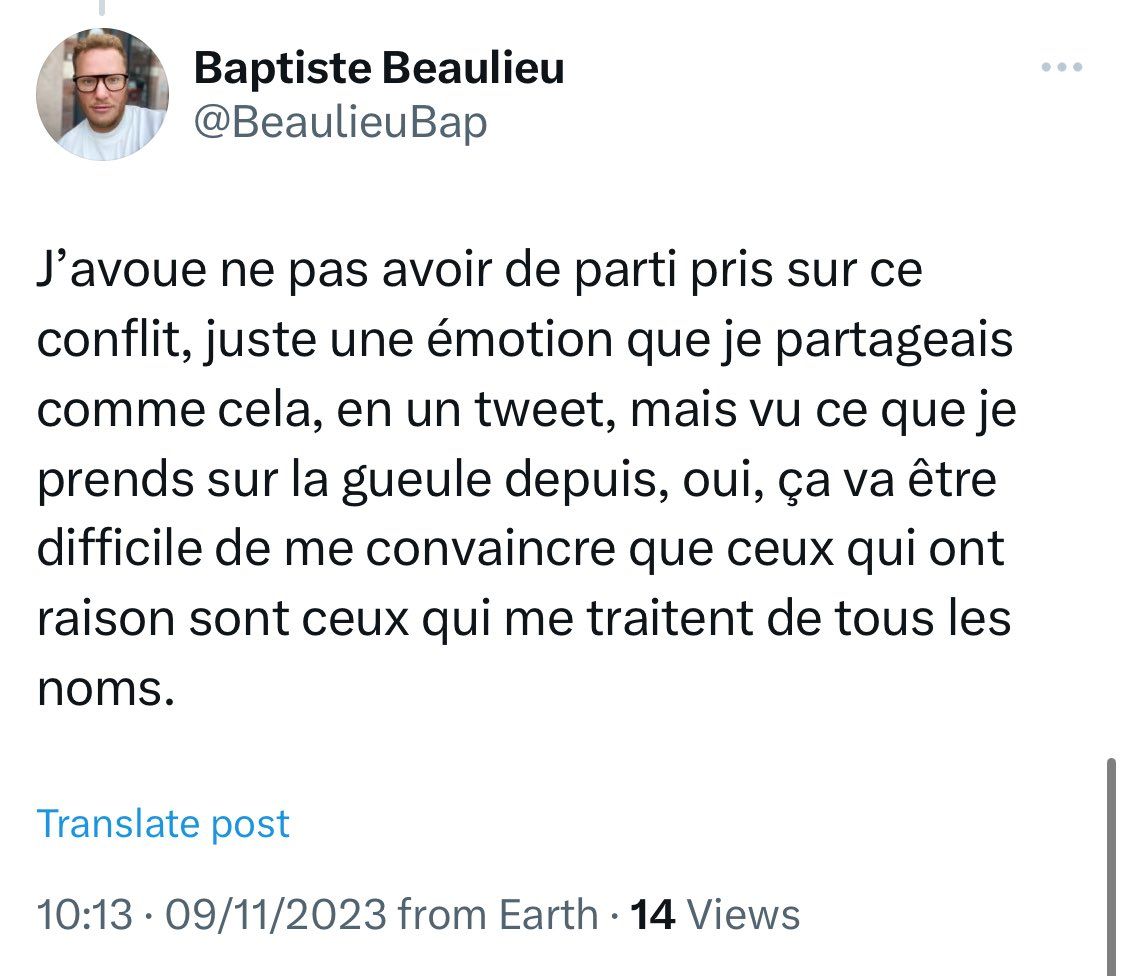
Task: Click the word "tweet" in the post text
Action: pyautogui.click(x=546, y=411)
